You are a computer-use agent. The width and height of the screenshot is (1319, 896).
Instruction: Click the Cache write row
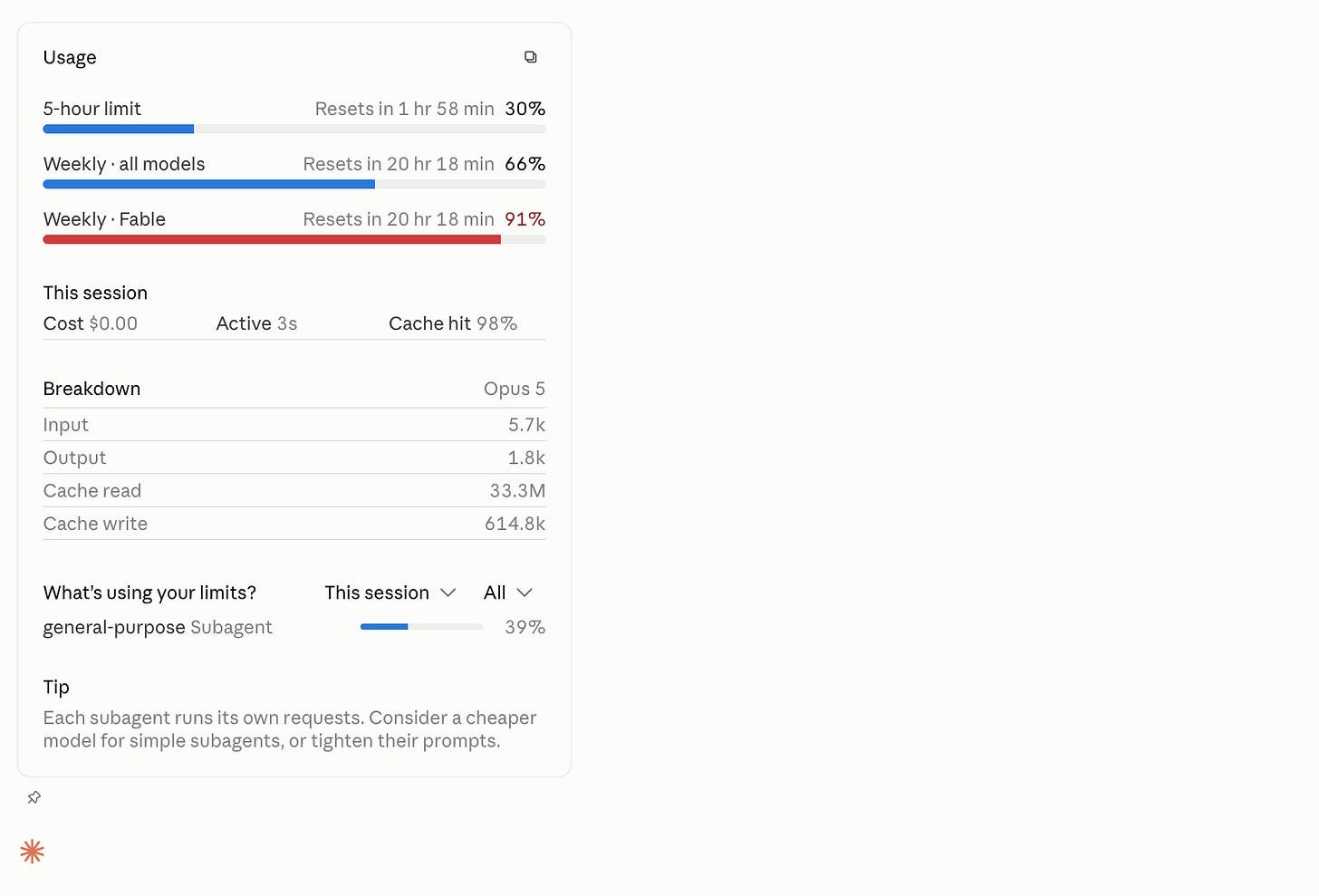click(294, 524)
